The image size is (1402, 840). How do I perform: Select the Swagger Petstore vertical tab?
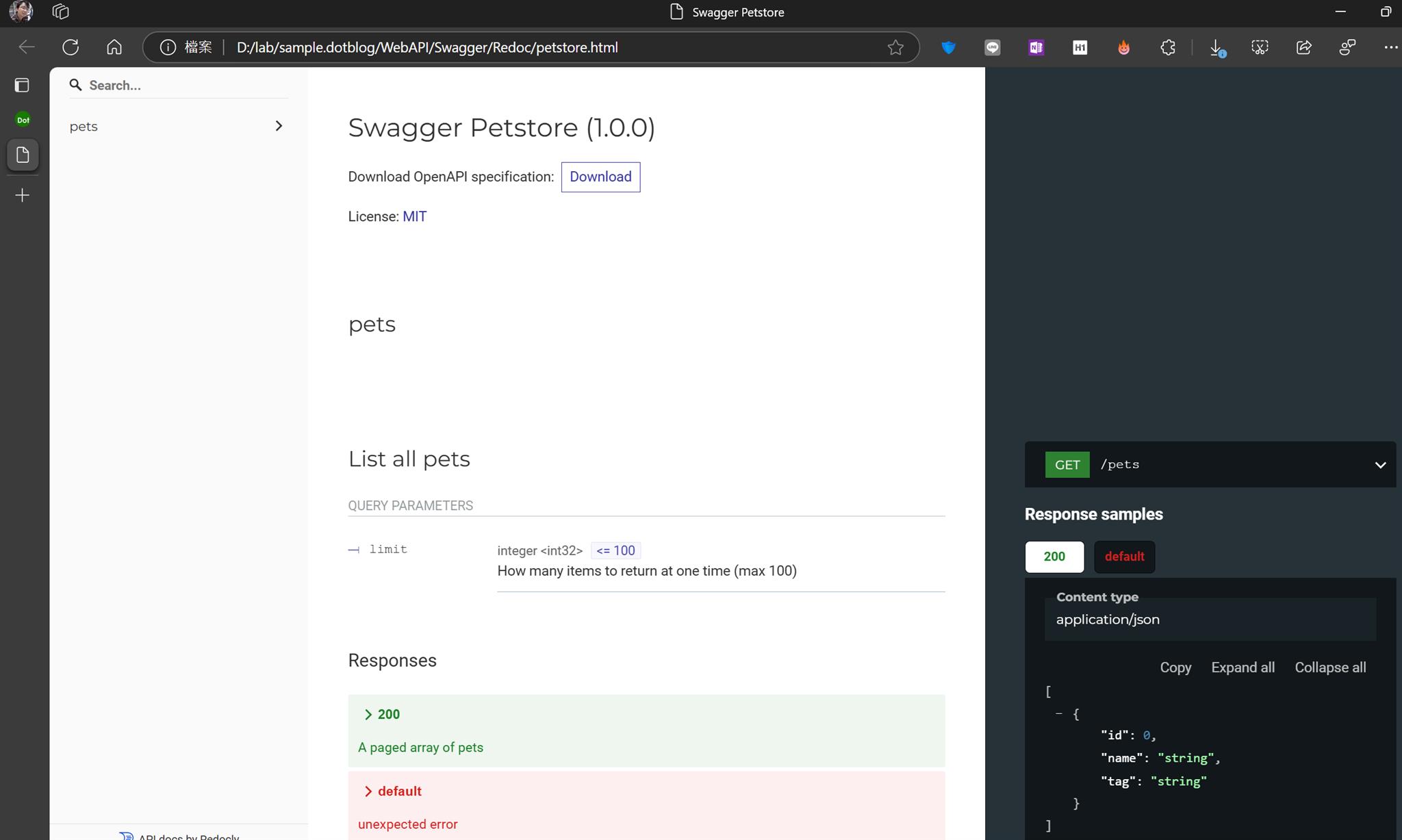(23, 155)
